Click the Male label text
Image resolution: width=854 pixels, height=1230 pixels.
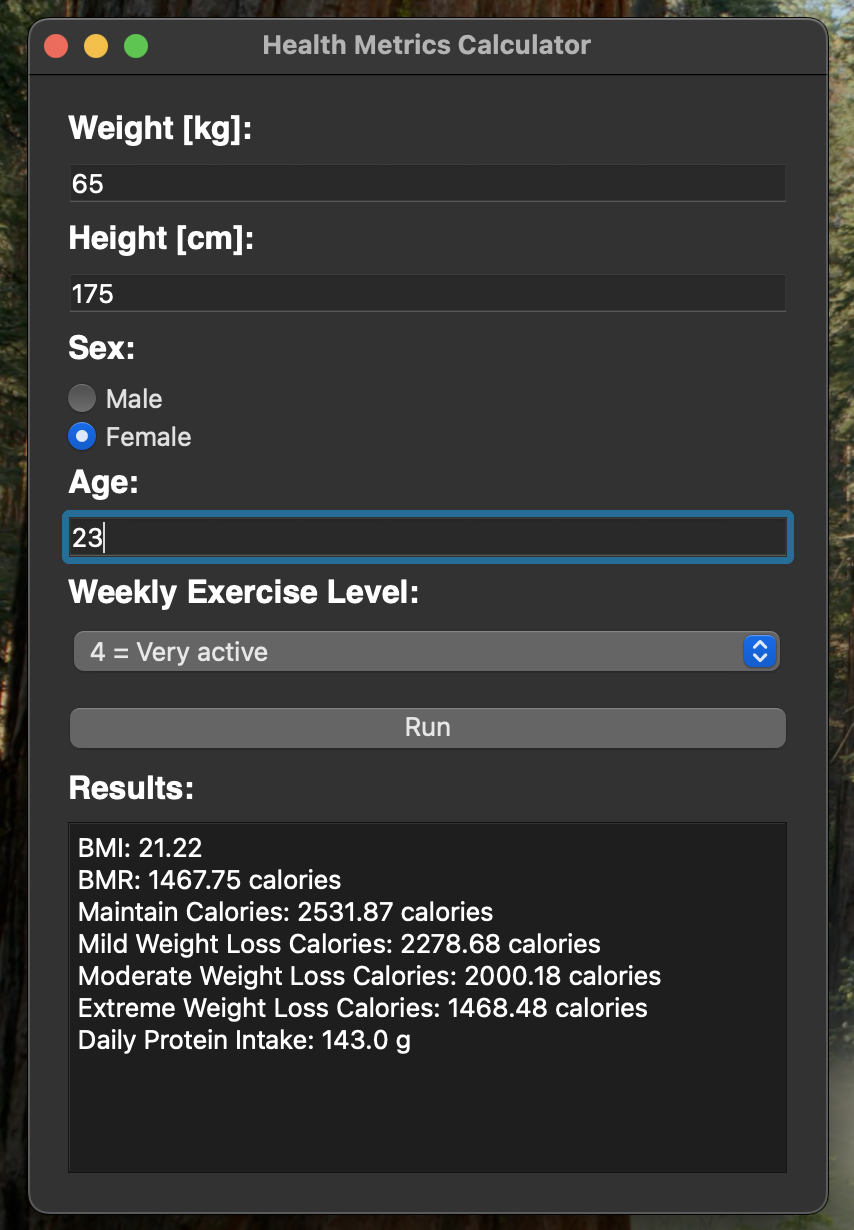pos(134,399)
